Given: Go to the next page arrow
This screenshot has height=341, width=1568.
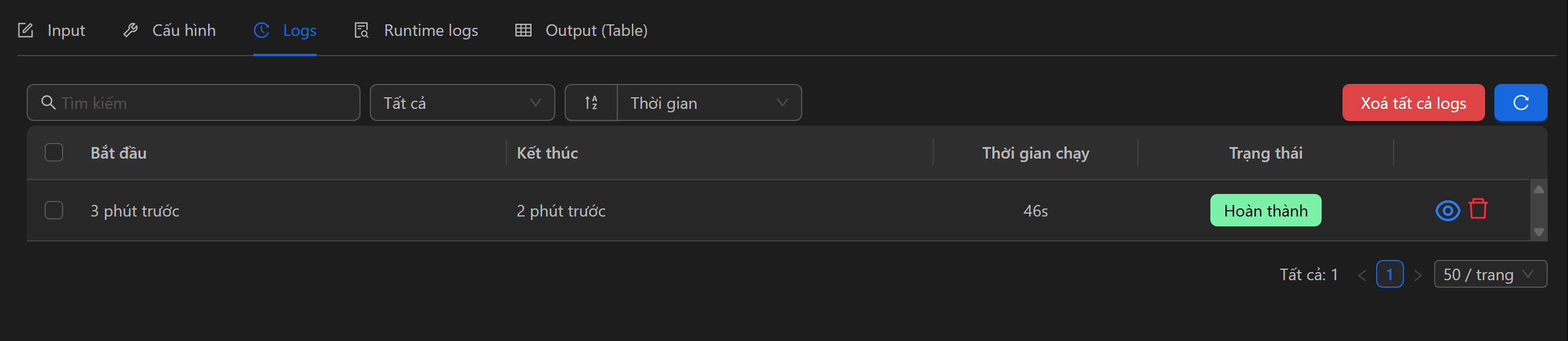Looking at the screenshot, I should (x=1418, y=276).
